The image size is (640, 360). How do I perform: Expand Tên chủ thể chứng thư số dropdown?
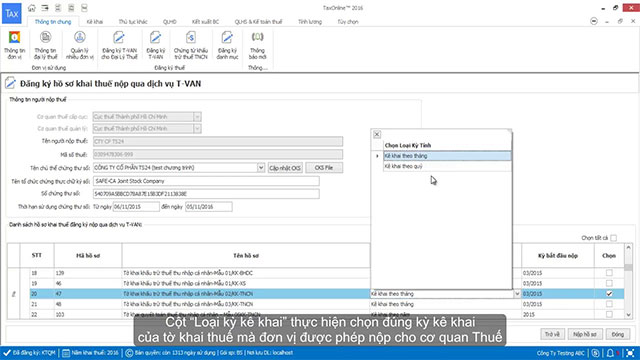pos(261,168)
